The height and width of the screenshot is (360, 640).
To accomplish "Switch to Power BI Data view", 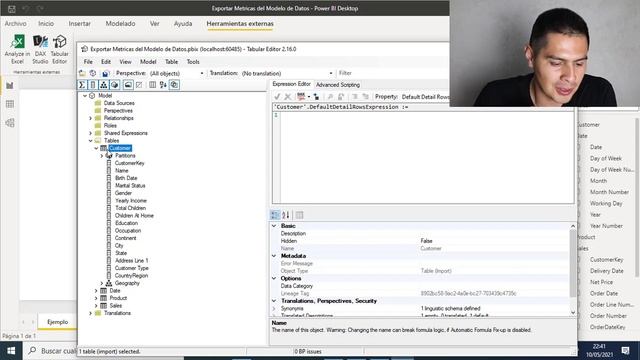I will pos(10,104).
